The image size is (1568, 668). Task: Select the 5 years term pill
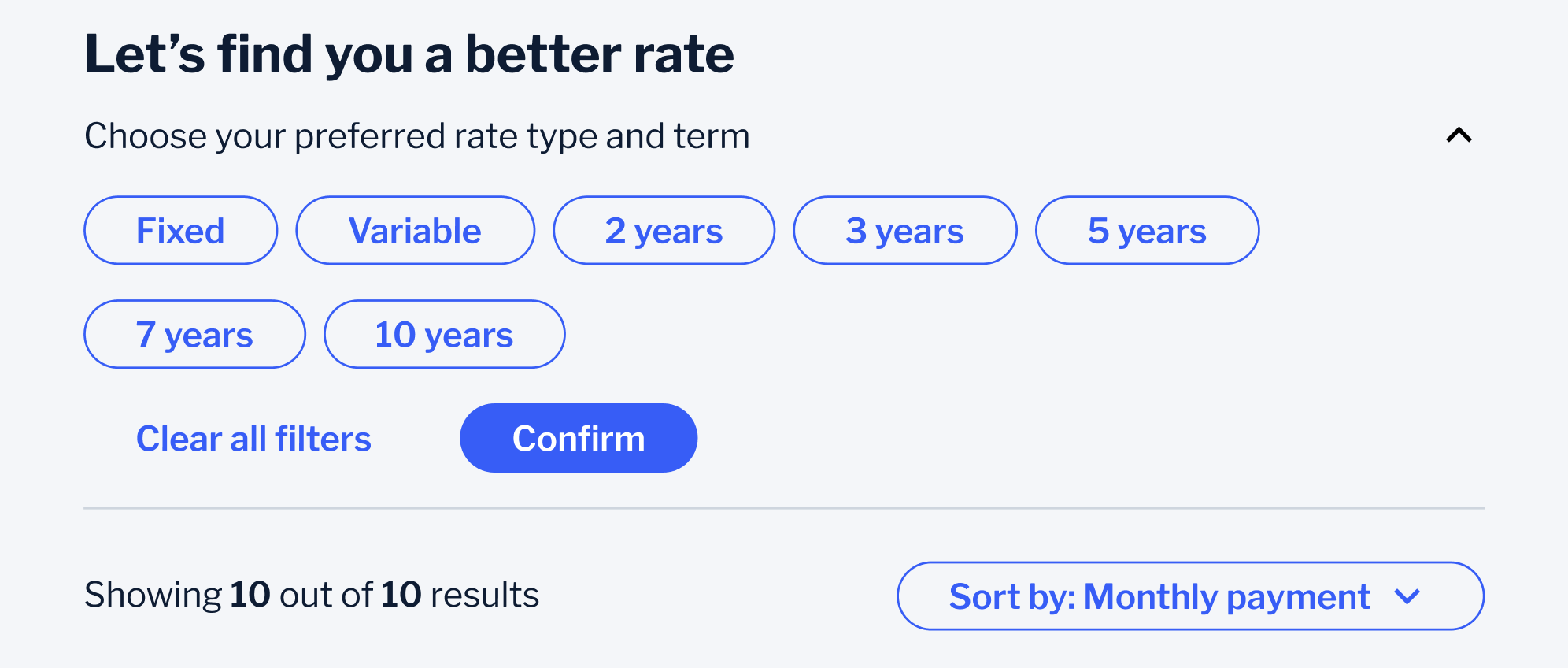click(x=1147, y=230)
